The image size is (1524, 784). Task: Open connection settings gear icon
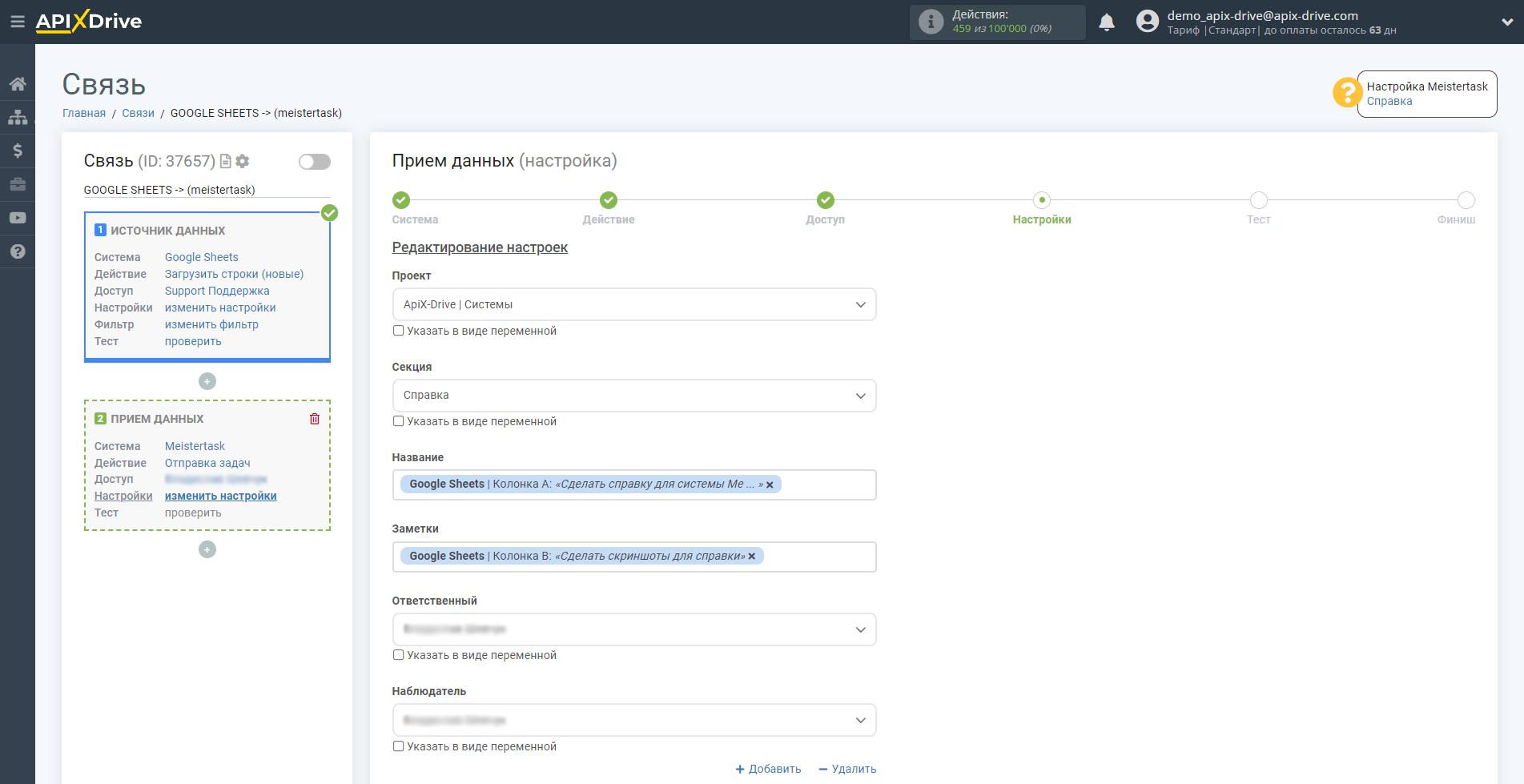[243, 161]
